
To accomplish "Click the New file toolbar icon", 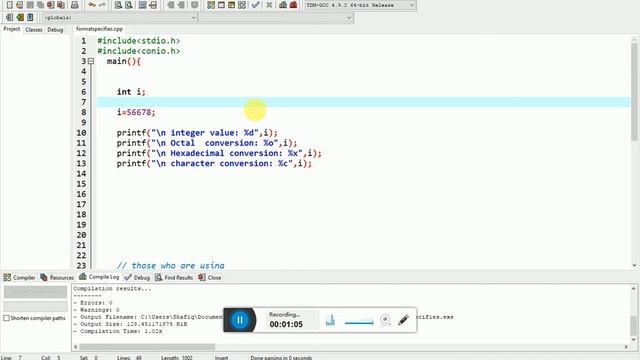I will point(9,5).
